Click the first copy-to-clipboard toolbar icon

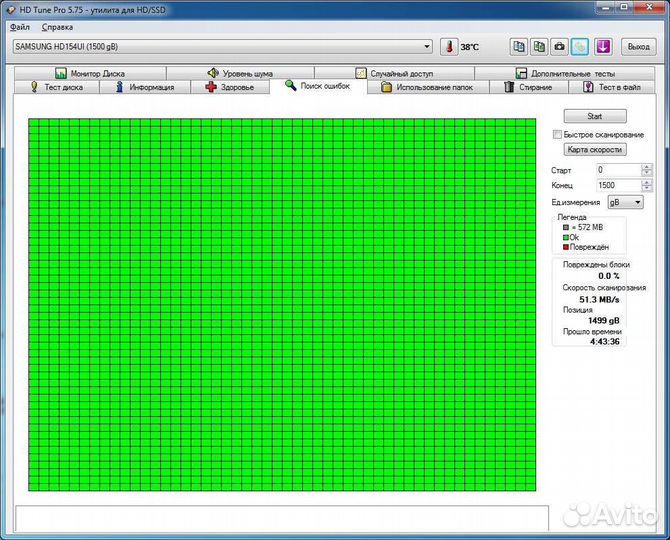coord(519,47)
